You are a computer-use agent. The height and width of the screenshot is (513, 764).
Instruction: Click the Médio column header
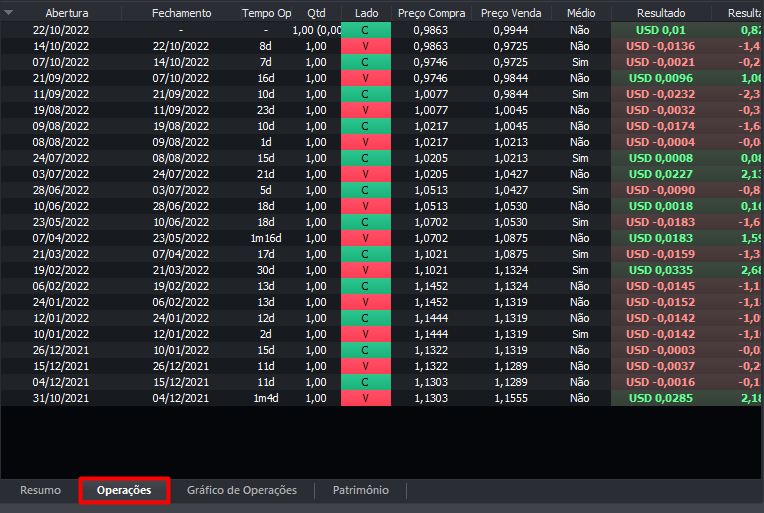pyautogui.click(x=580, y=13)
